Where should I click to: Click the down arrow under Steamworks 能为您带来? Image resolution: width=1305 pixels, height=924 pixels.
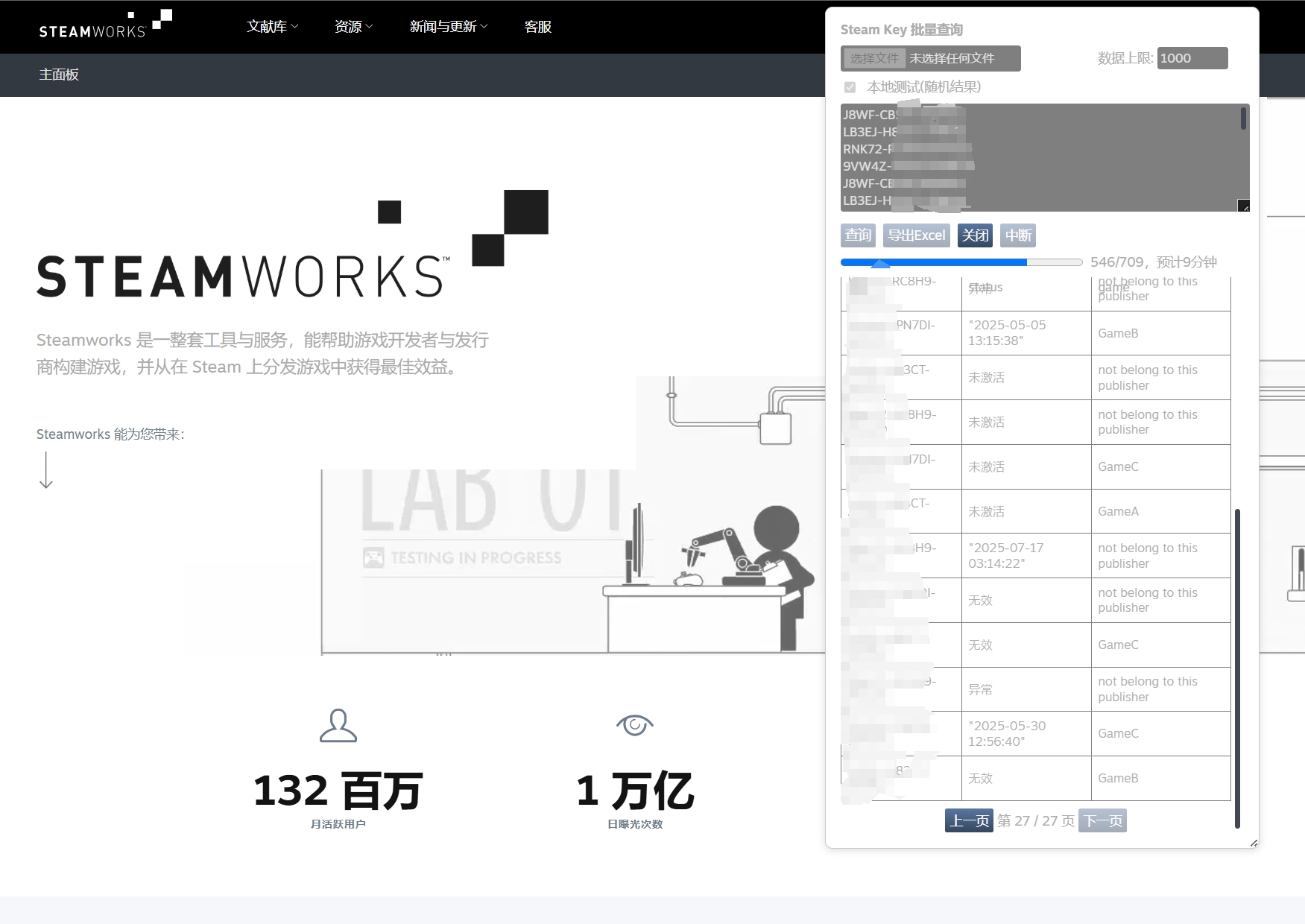46,469
